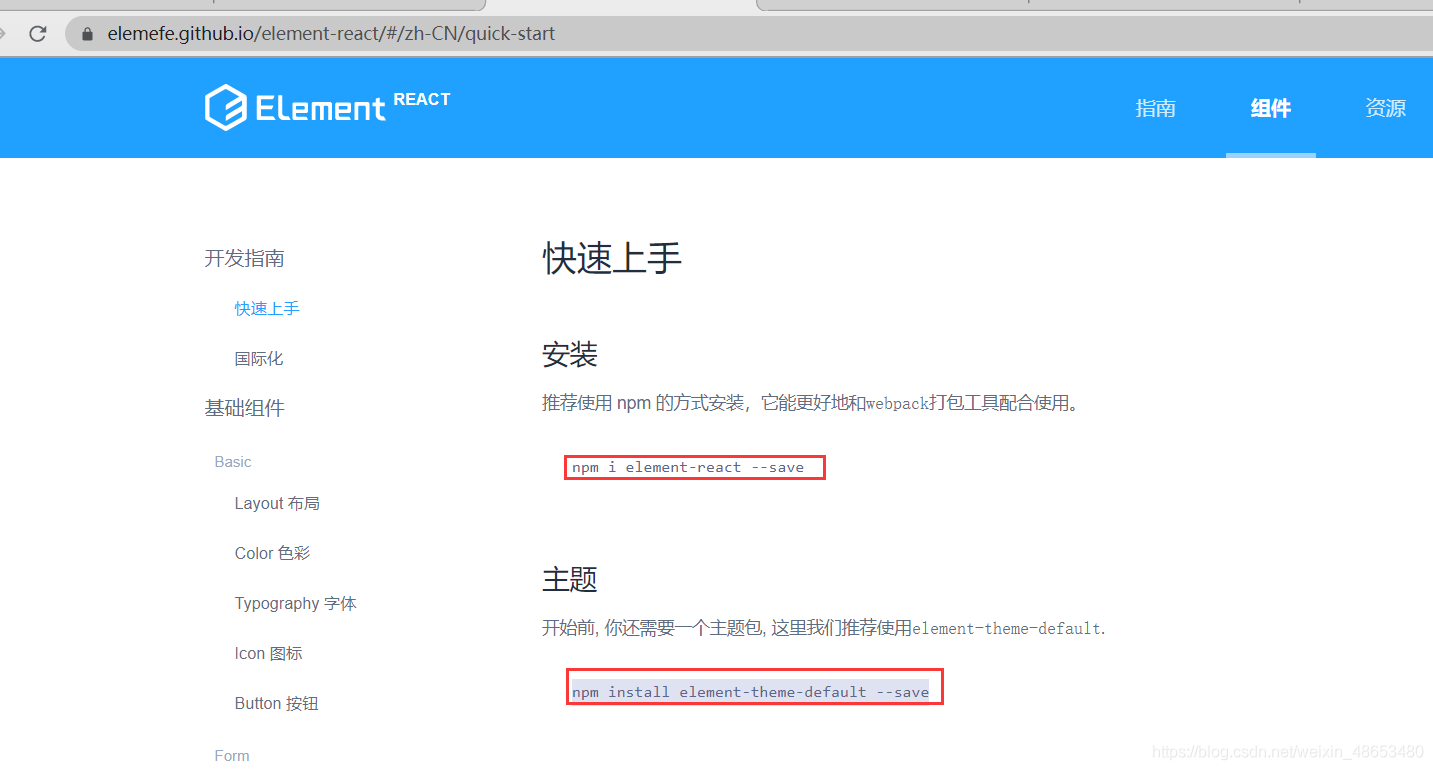
Task: Click the npm i element-react --save code
Action: (x=688, y=467)
